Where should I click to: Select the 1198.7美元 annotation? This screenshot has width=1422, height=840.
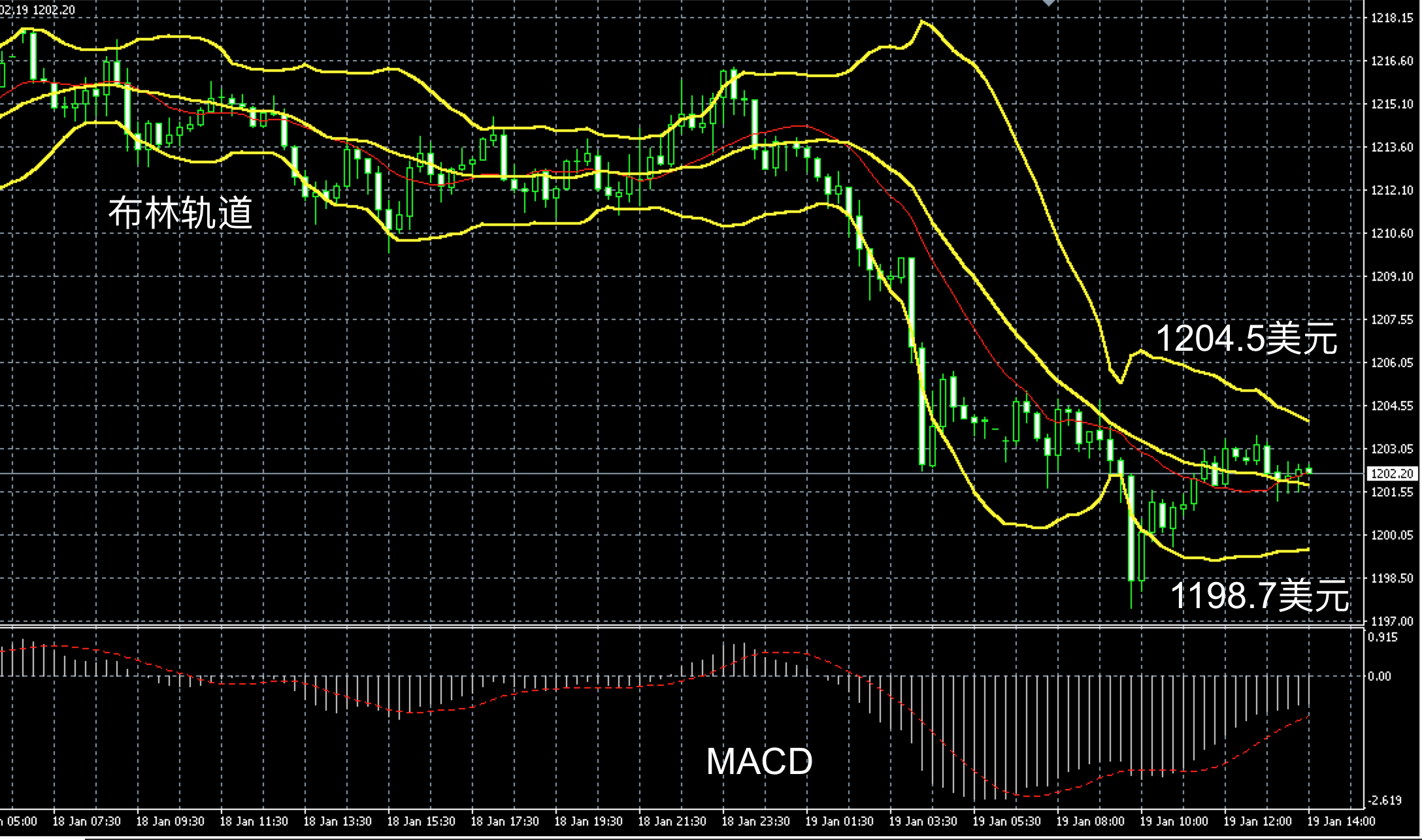1259,596
